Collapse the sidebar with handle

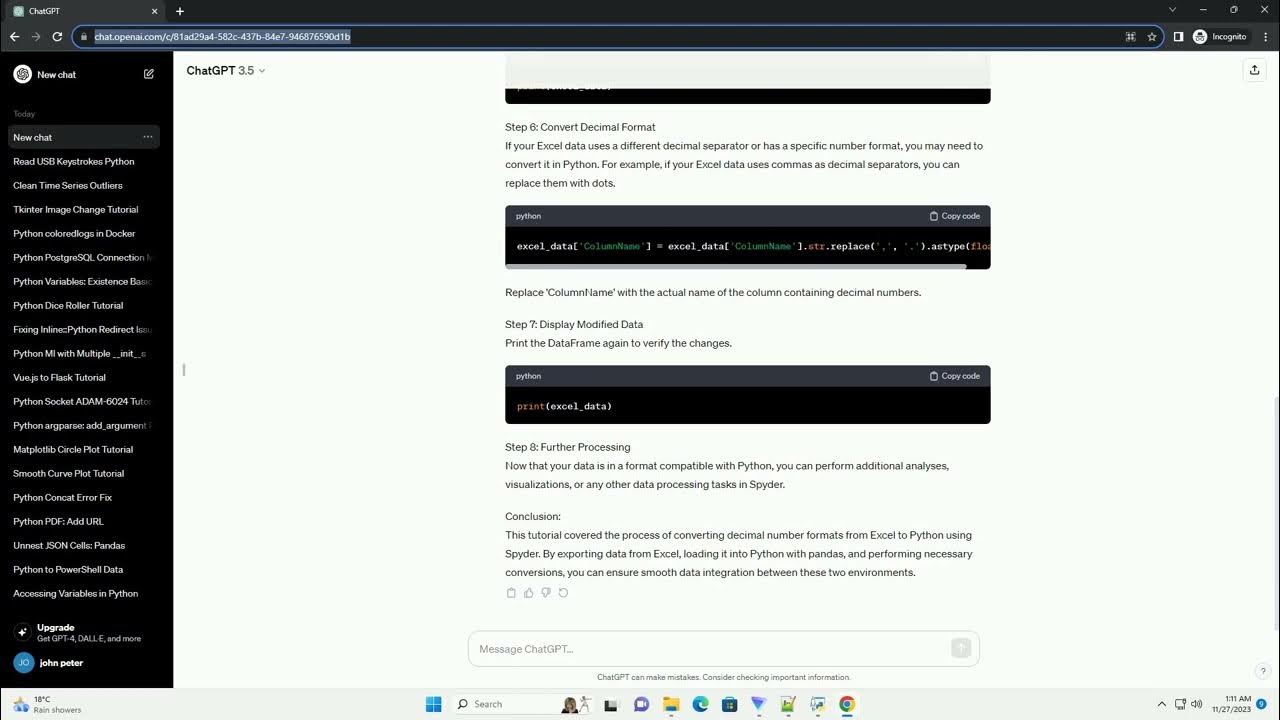click(183, 370)
